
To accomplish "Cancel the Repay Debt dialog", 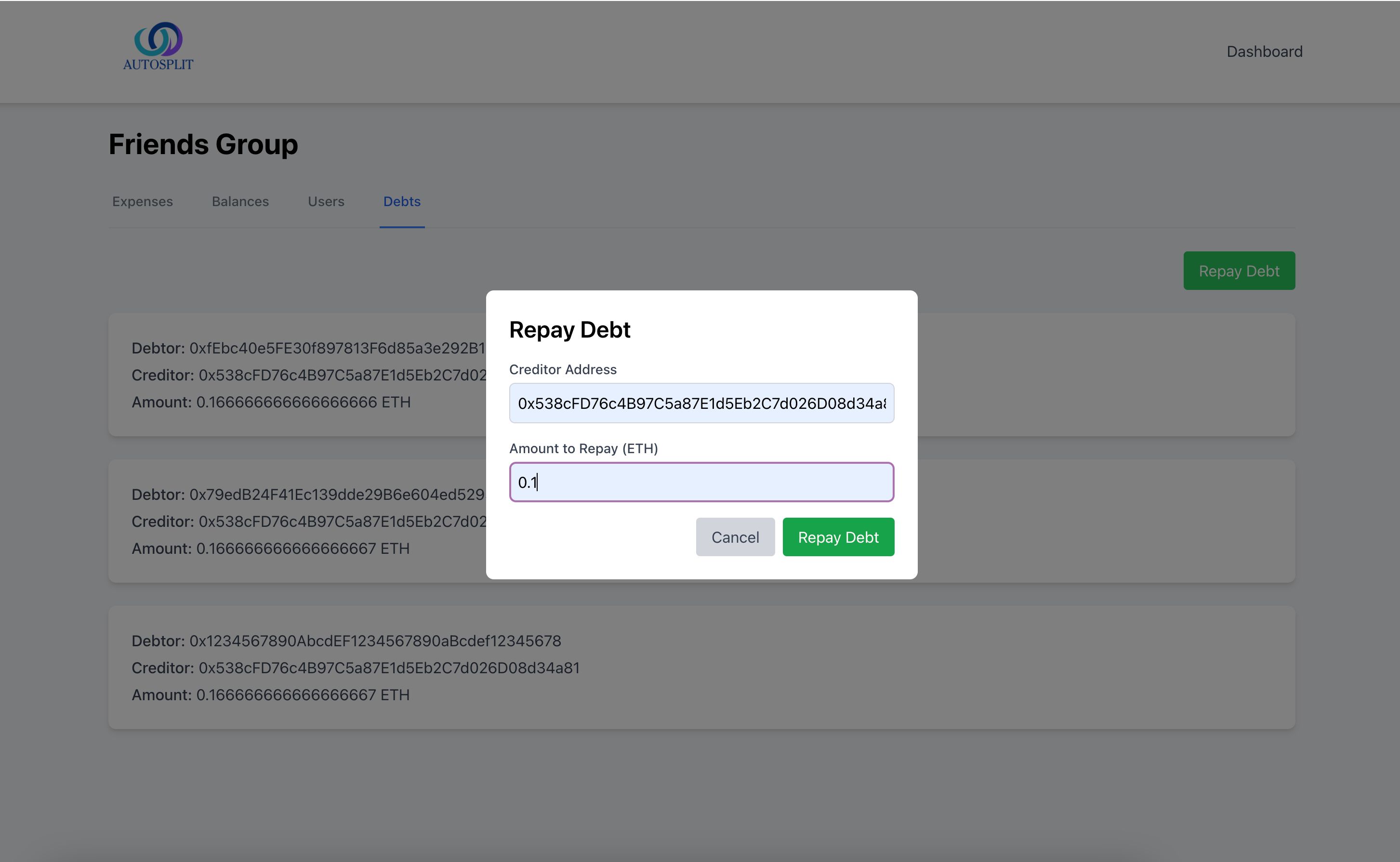I will coord(735,537).
